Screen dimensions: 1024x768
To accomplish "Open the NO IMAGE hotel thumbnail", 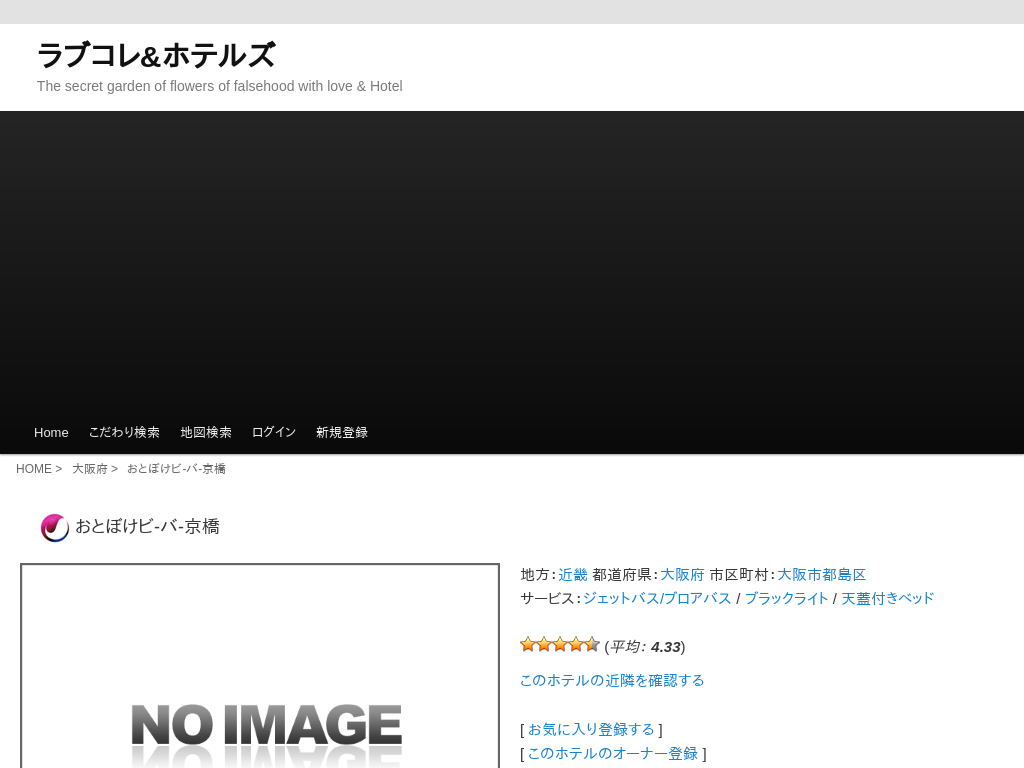I will (260, 666).
